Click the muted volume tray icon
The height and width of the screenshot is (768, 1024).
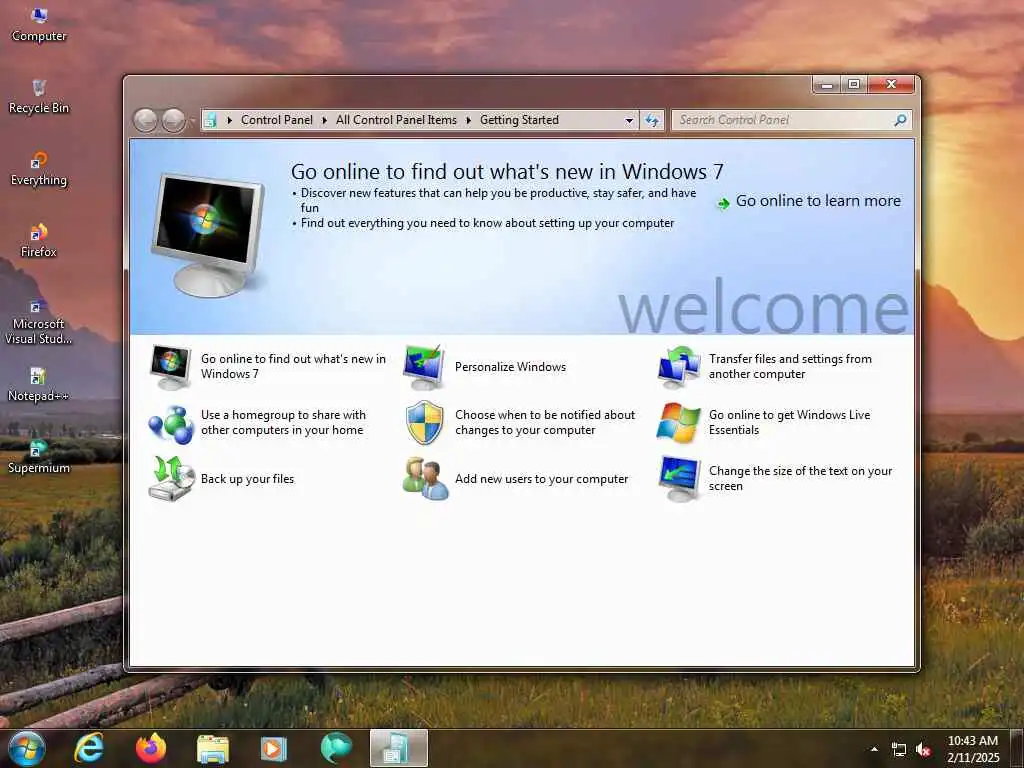[923, 749]
